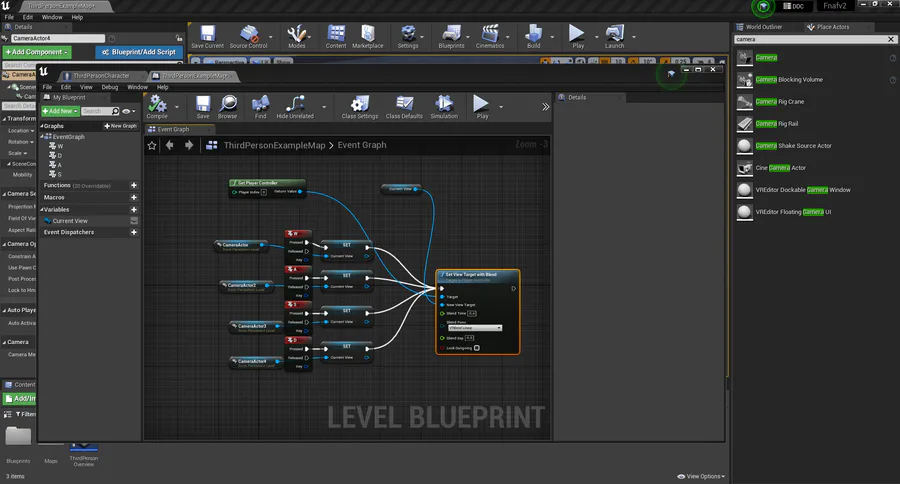Click Save Current in main editor toolbar

point(207,37)
